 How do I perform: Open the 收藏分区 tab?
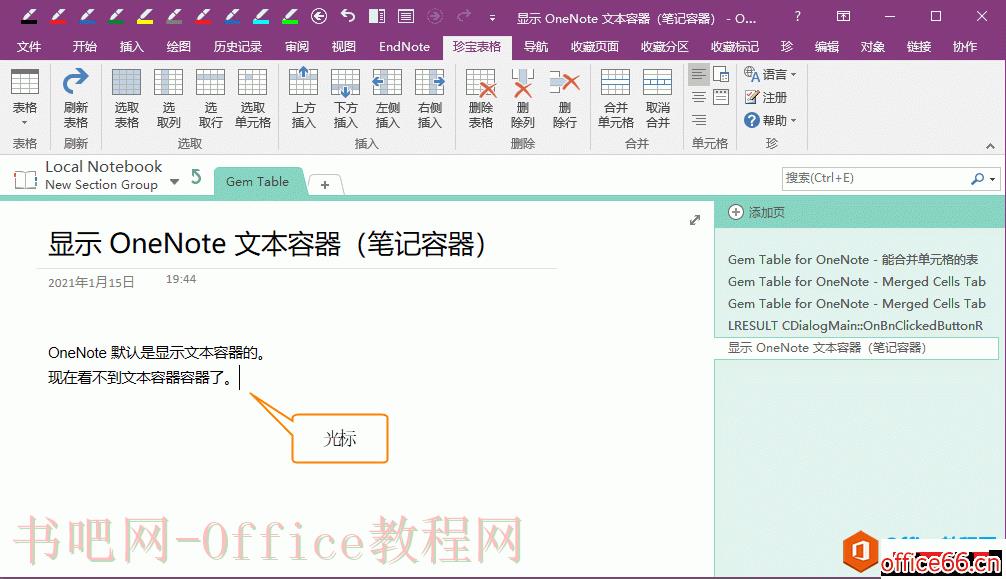coord(665,46)
